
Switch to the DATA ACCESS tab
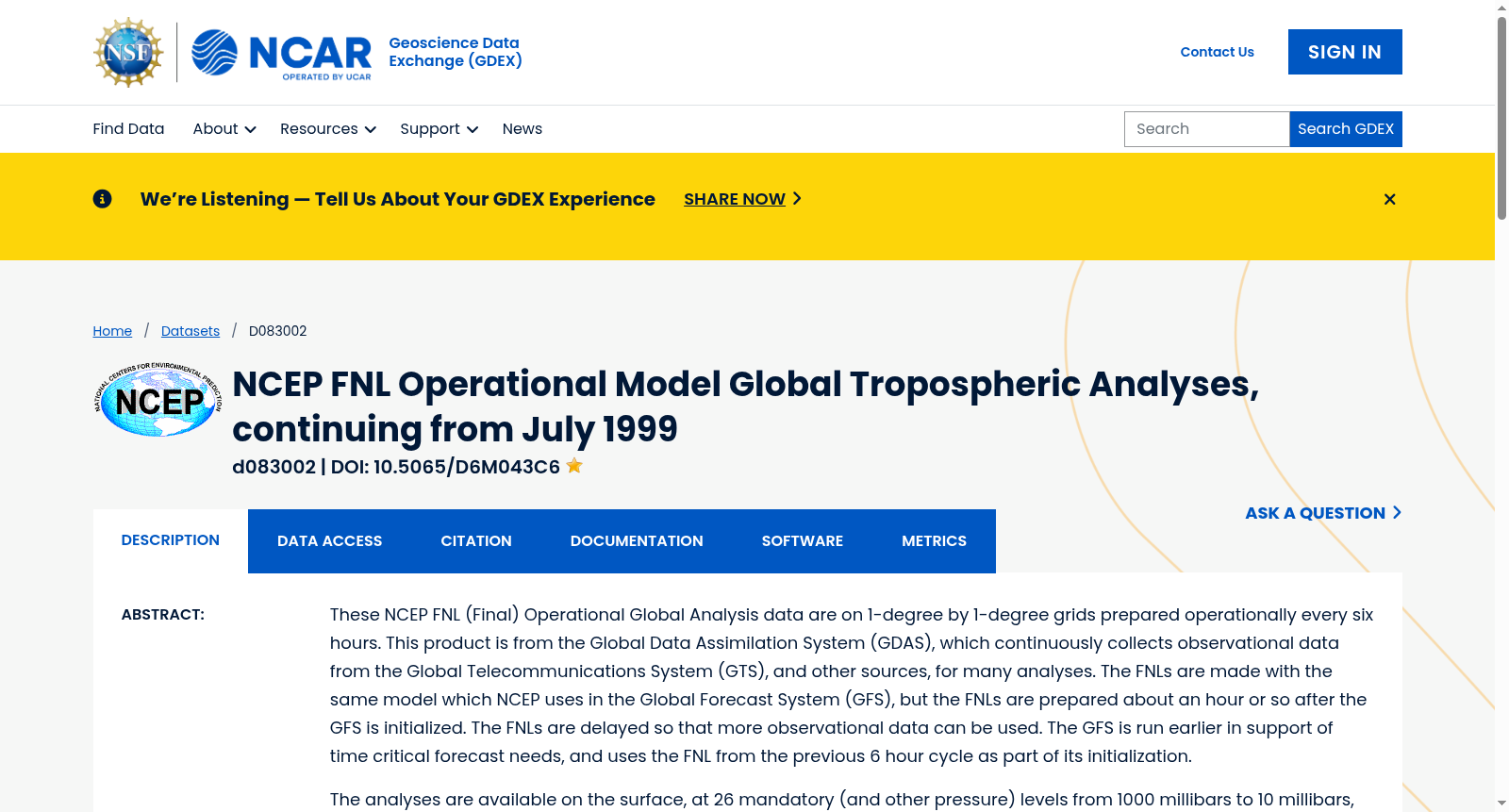pos(330,541)
